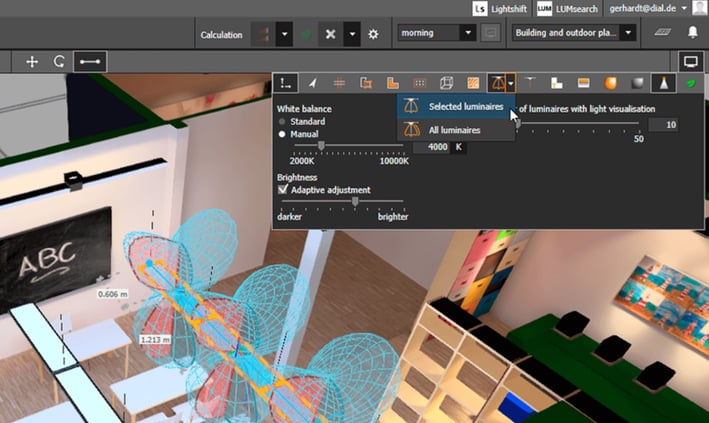Select Manual white balance option

click(282, 133)
